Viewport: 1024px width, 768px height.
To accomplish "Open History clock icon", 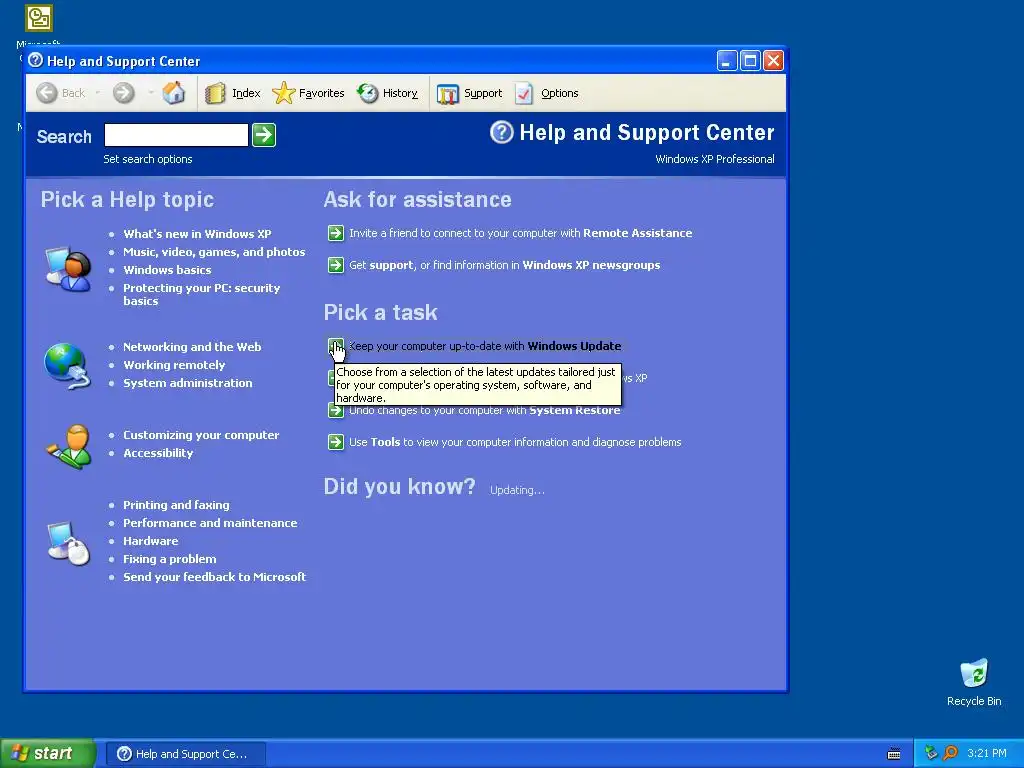I will coord(368,93).
